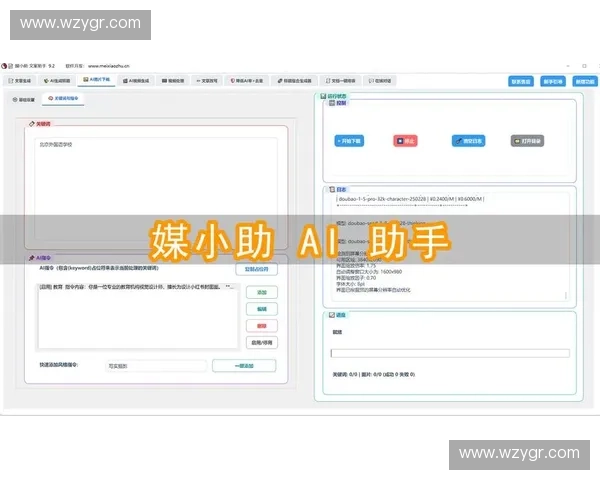Open the 视频处理 tab

point(173,81)
